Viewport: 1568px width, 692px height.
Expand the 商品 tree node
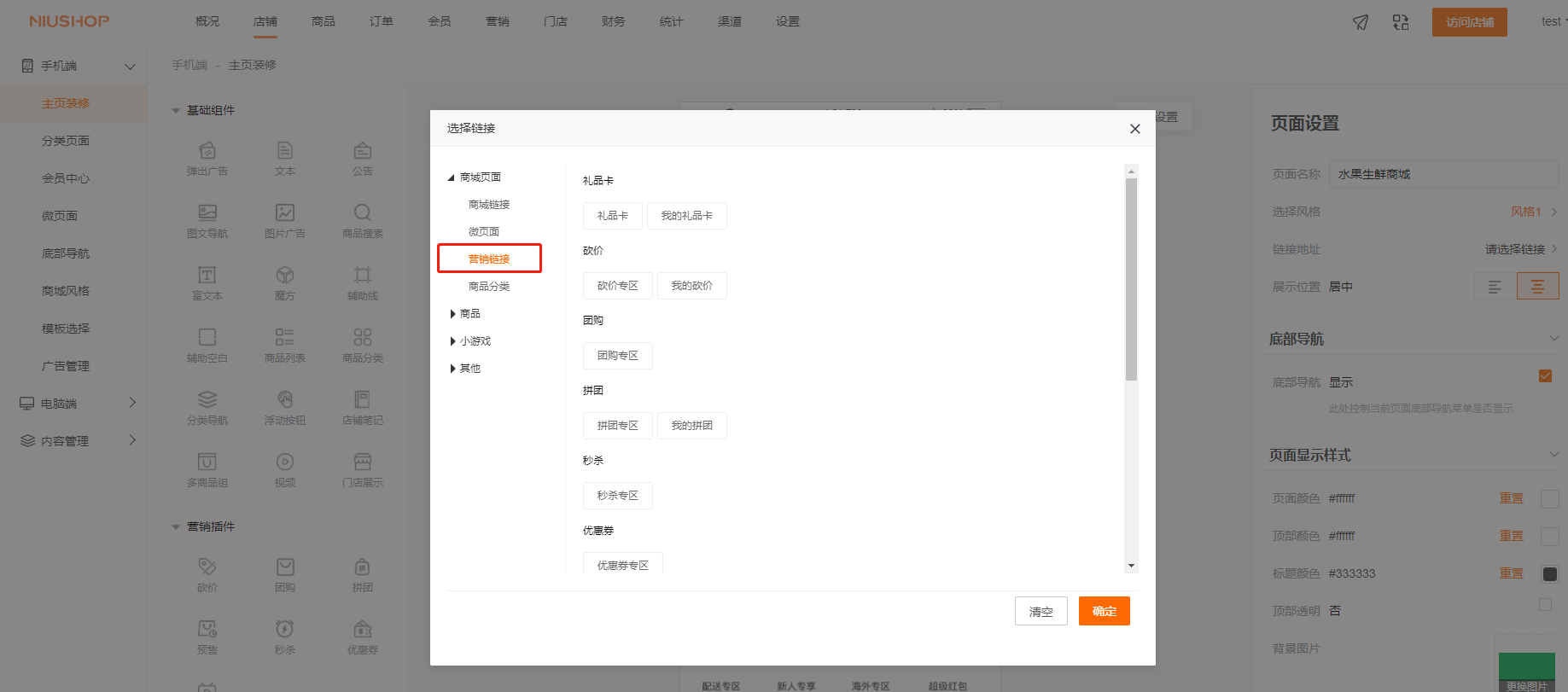coord(452,314)
